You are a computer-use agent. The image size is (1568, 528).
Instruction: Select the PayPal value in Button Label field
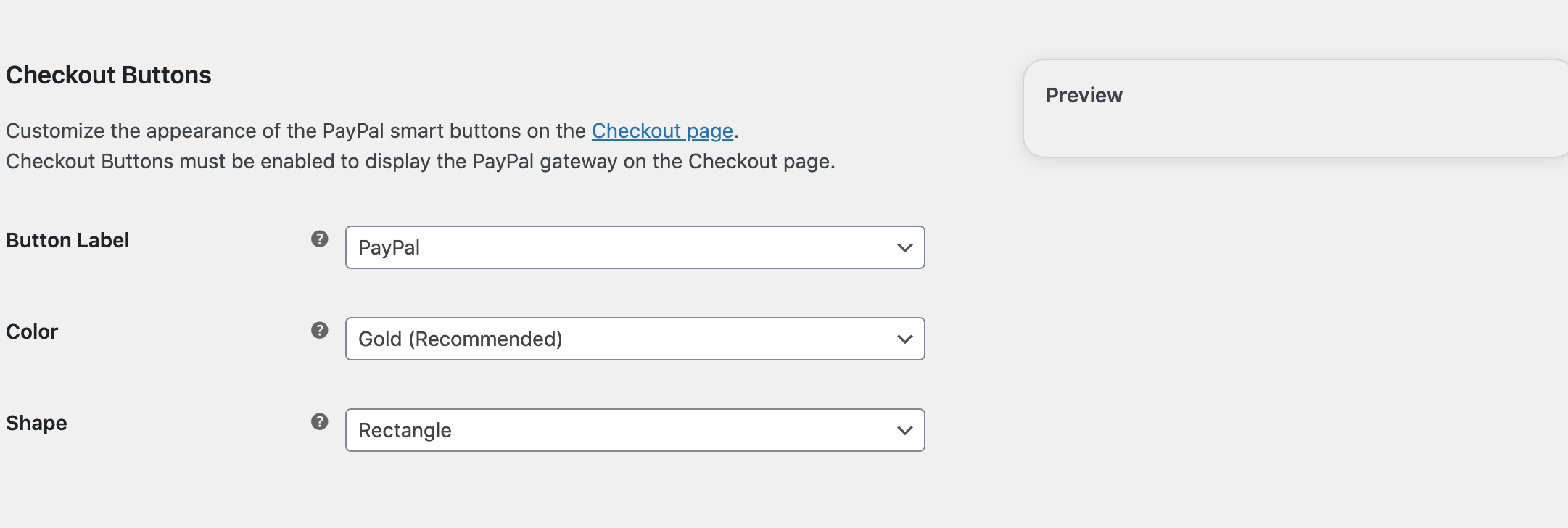(389, 247)
